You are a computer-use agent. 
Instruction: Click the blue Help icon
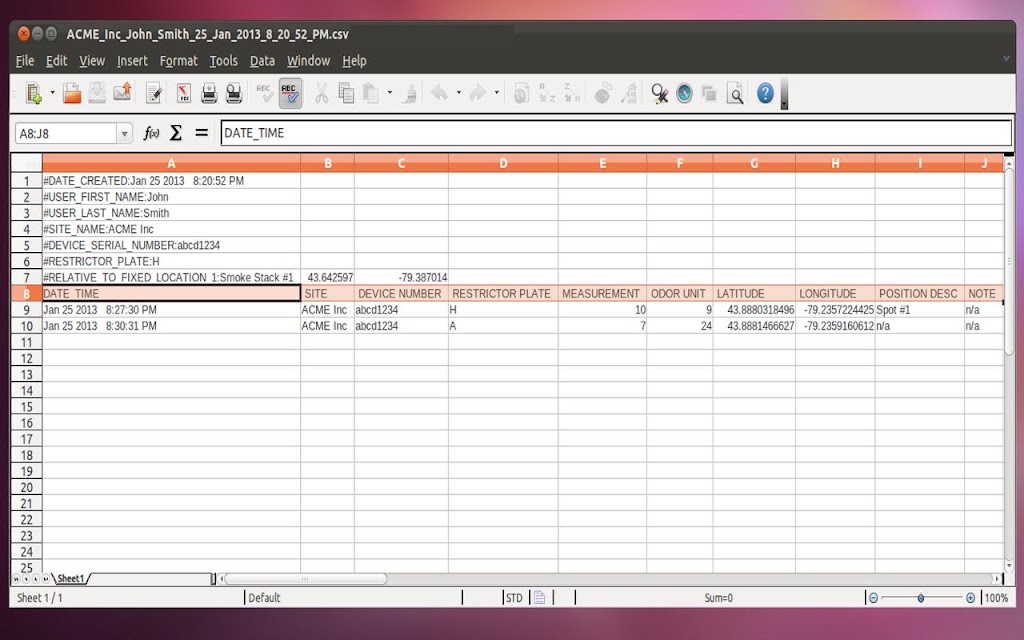coord(765,93)
